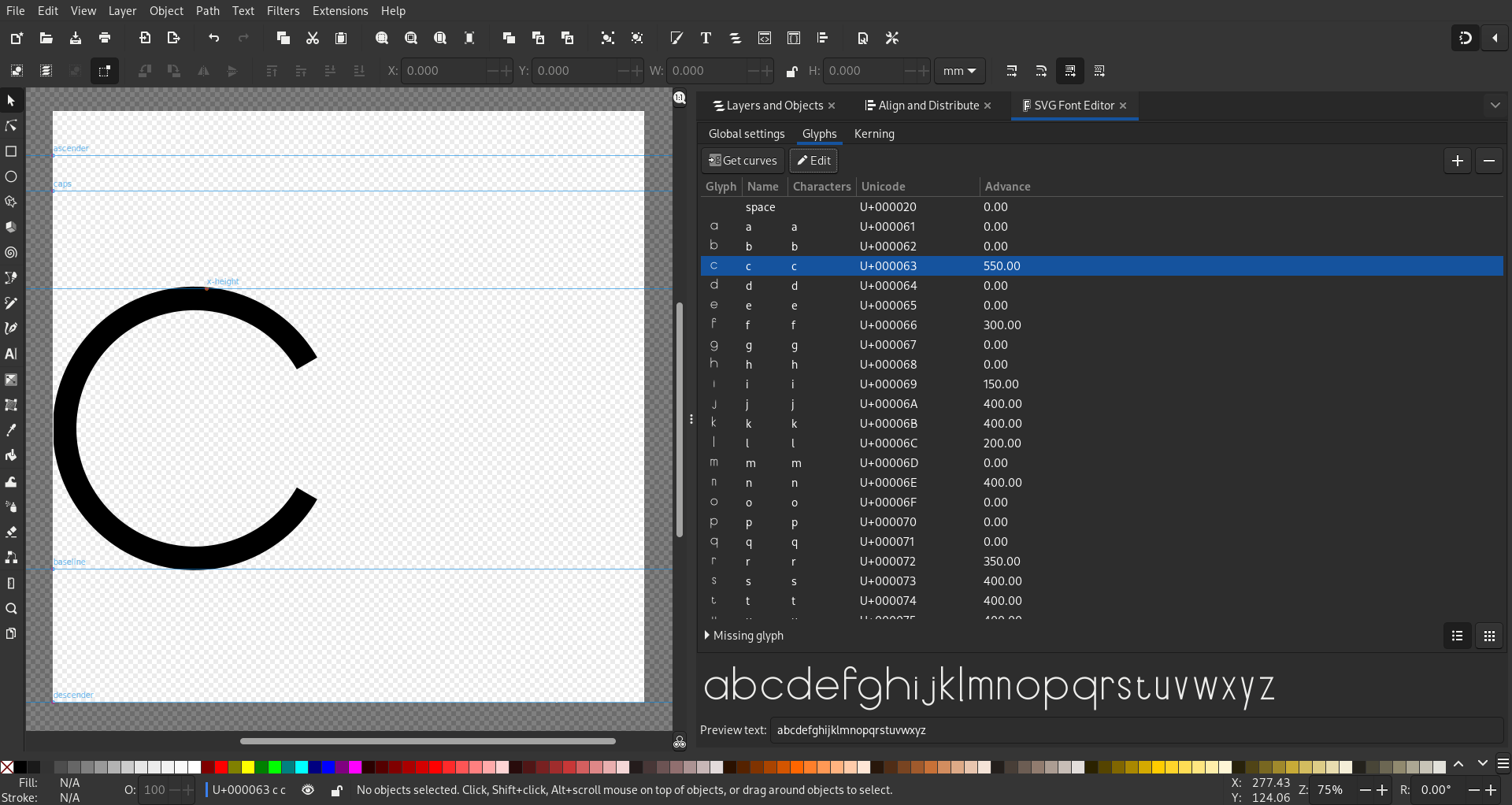Image resolution: width=1512 pixels, height=805 pixels.
Task: Select the Zoom tool in toolbox
Action: pos(11,608)
